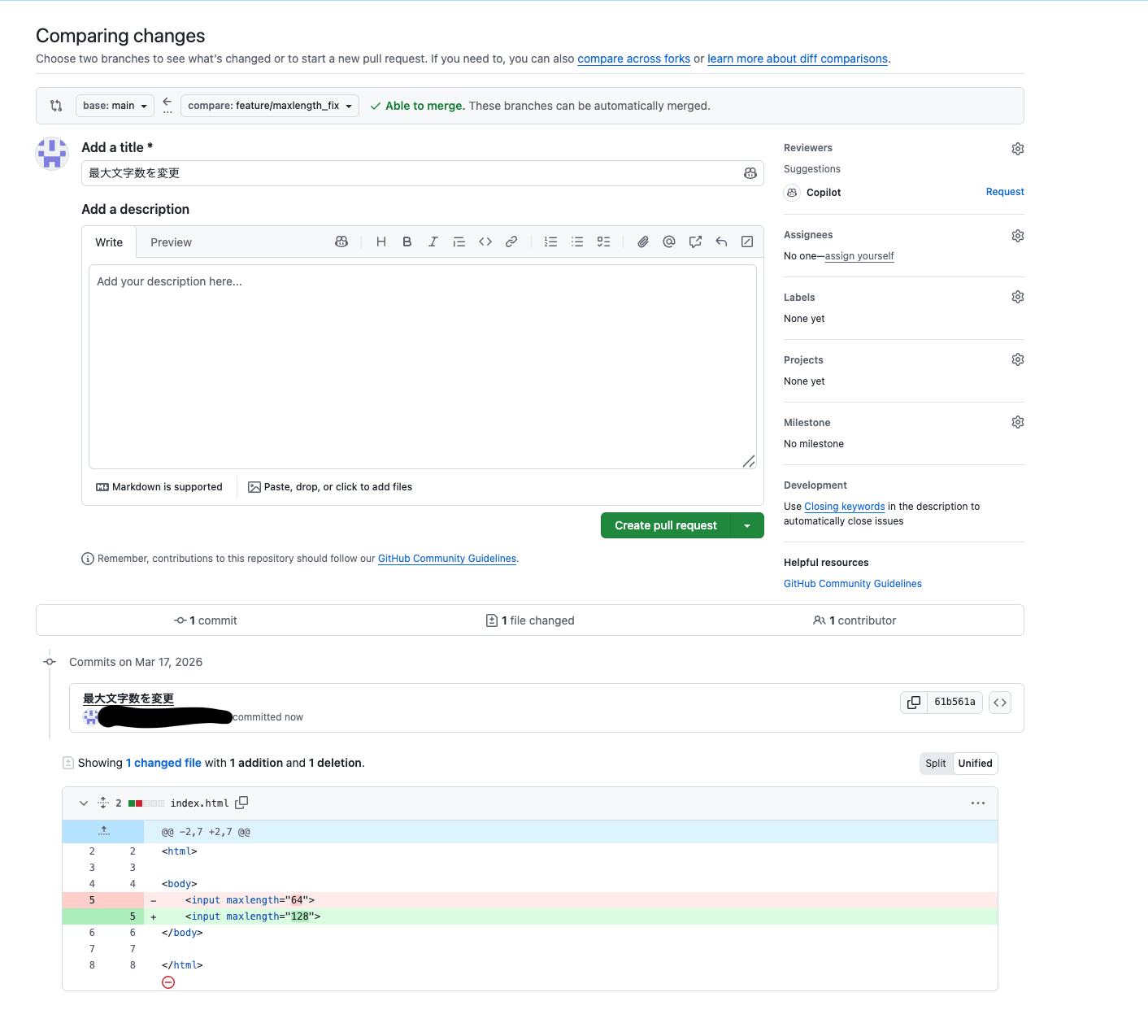Select the Write tab
Image resolution: width=1148 pixels, height=1036 pixels.
(x=109, y=242)
